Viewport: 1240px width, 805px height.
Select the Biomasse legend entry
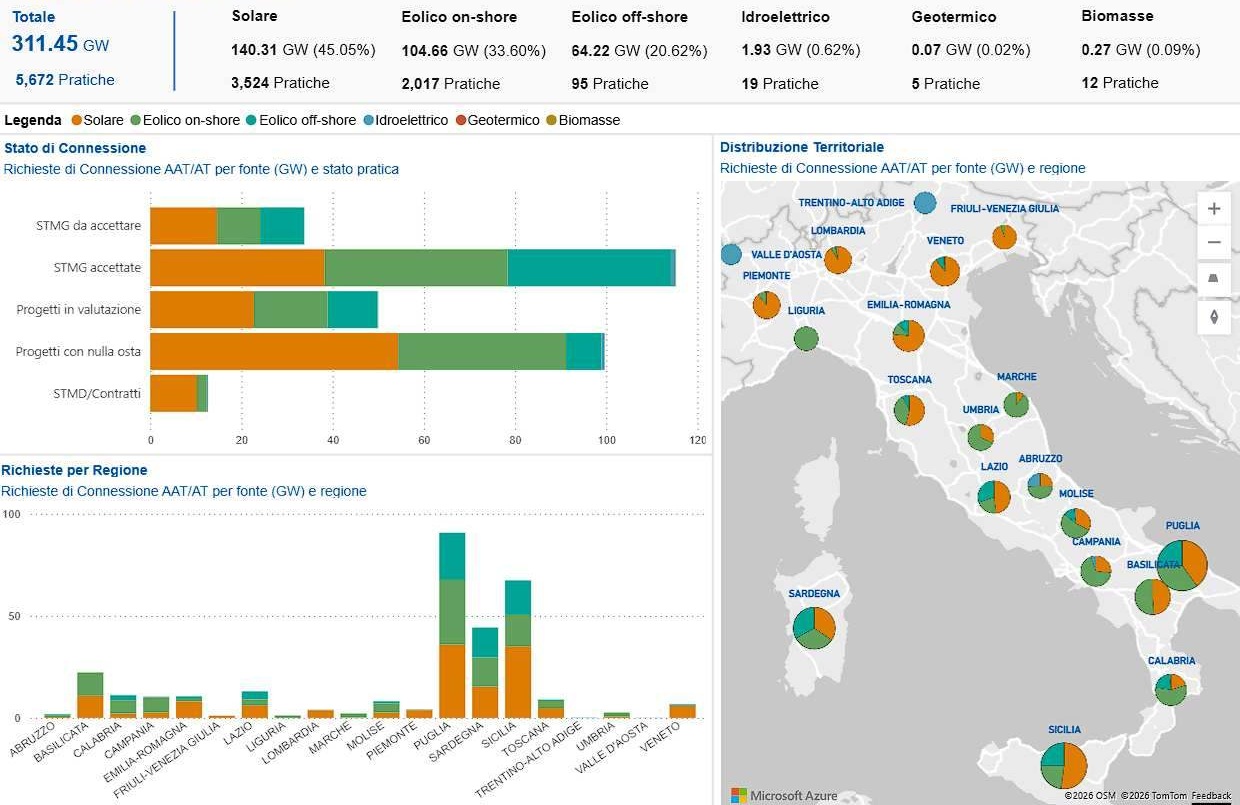click(582, 120)
